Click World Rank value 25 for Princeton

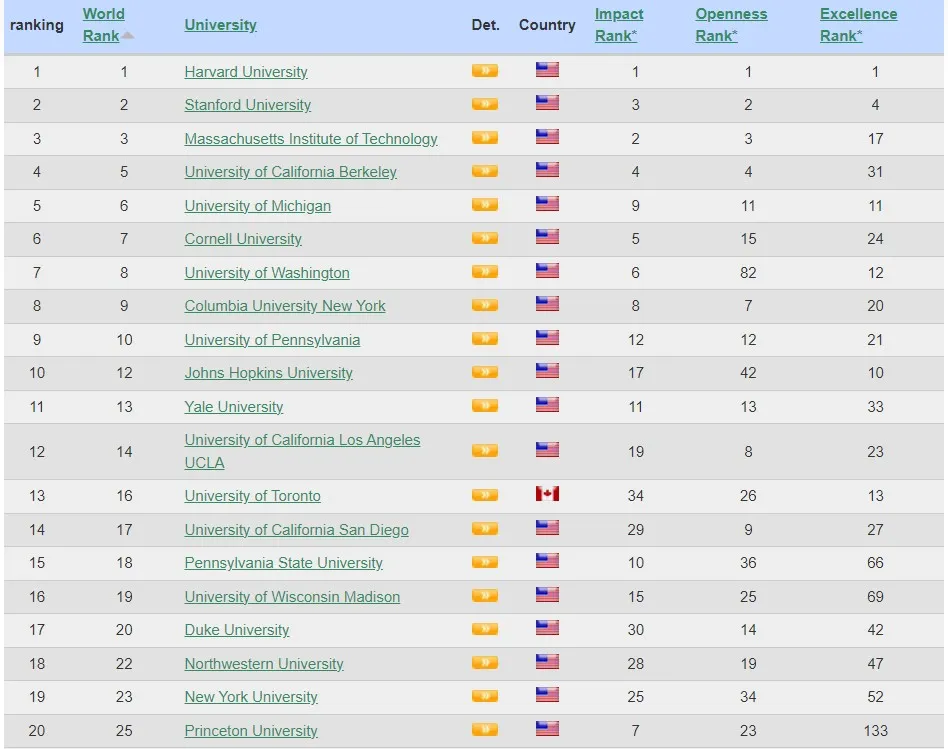click(x=124, y=731)
